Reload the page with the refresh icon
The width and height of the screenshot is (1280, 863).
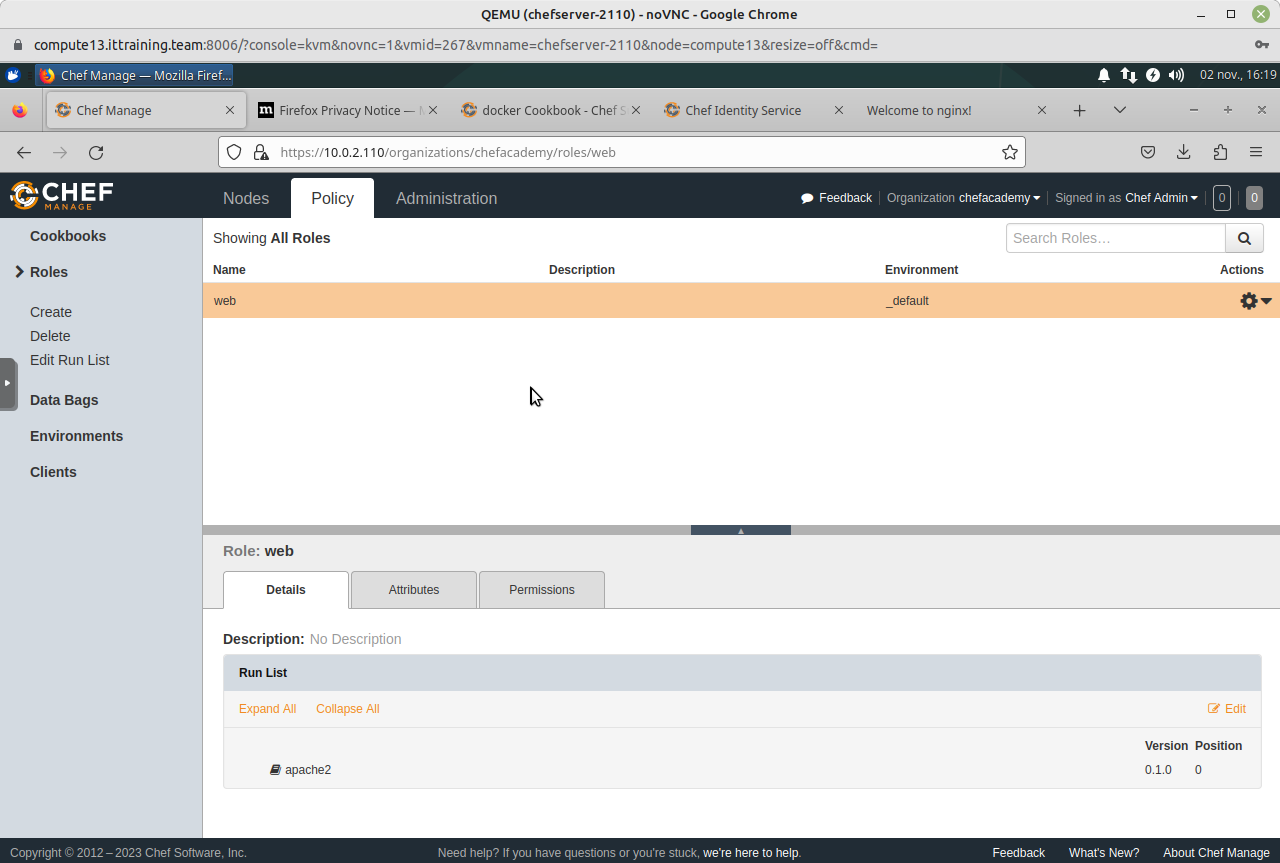pos(96,153)
